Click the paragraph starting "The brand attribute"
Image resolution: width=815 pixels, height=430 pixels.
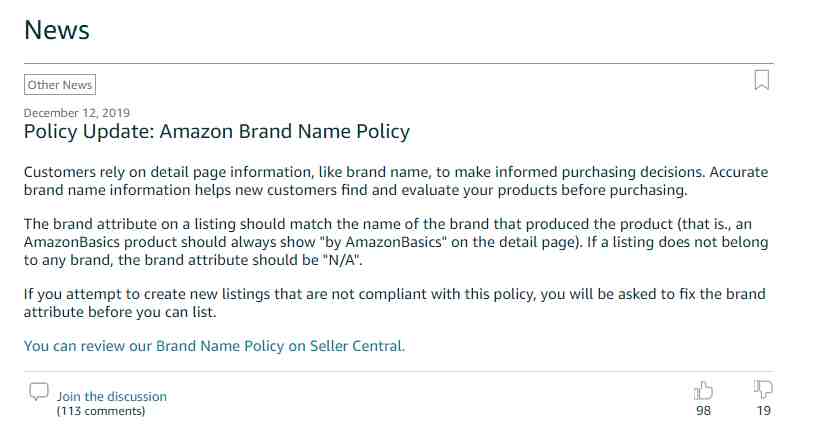(396, 242)
